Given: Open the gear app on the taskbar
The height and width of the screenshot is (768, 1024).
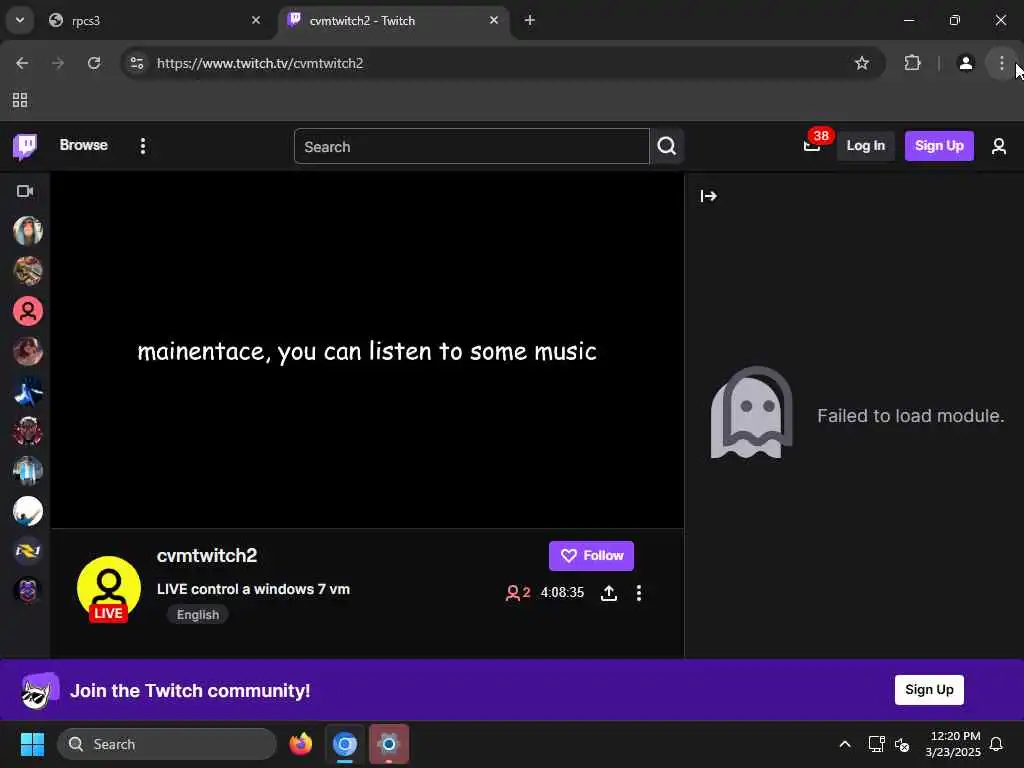Looking at the screenshot, I should pyautogui.click(x=389, y=744).
